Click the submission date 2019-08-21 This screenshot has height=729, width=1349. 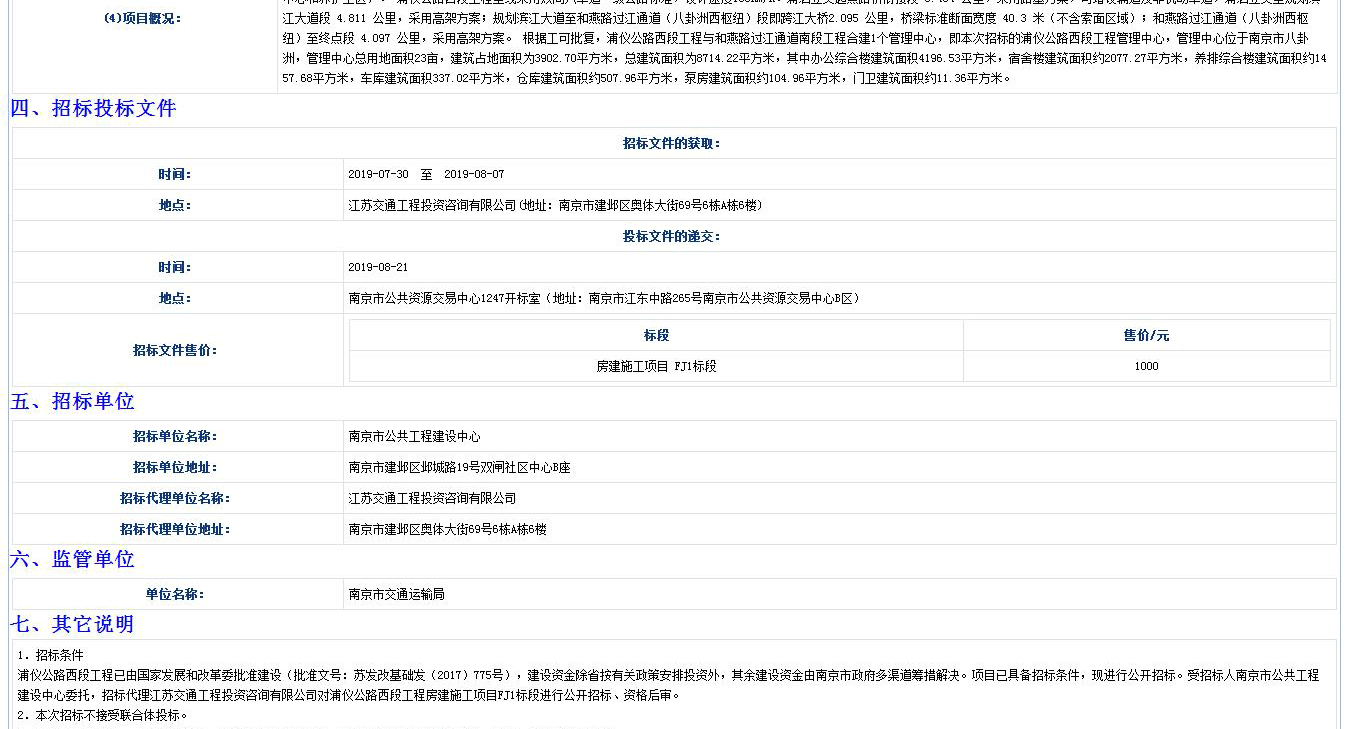378,267
